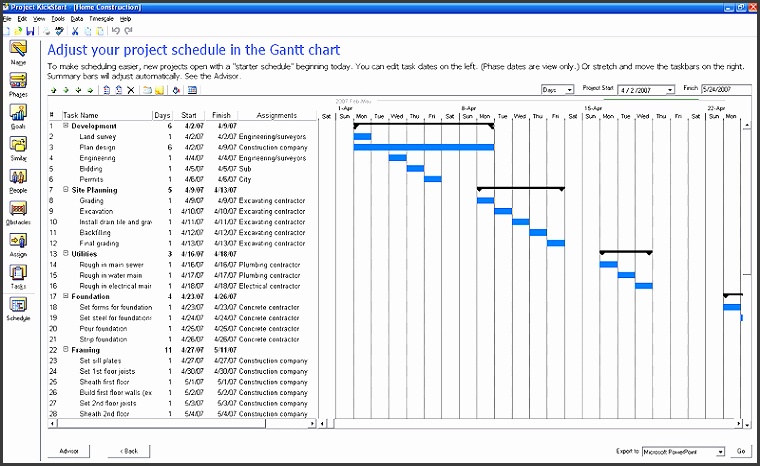Select the Set sill plates task
This screenshot has width=760, height=466.
pyautogui.click(x=100, y=361)
